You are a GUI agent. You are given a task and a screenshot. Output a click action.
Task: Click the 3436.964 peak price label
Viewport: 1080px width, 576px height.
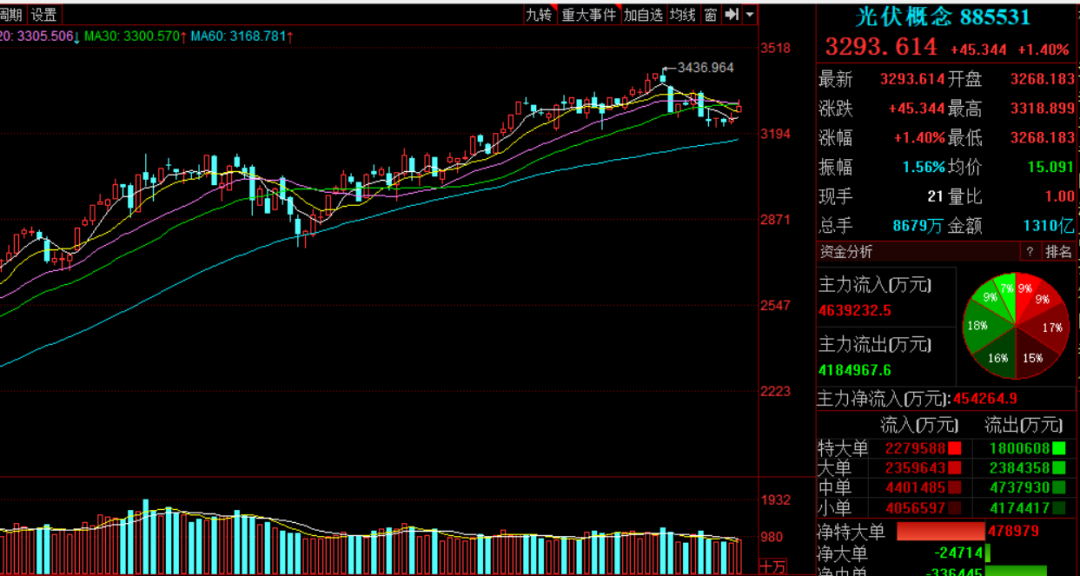click(705, 68)
